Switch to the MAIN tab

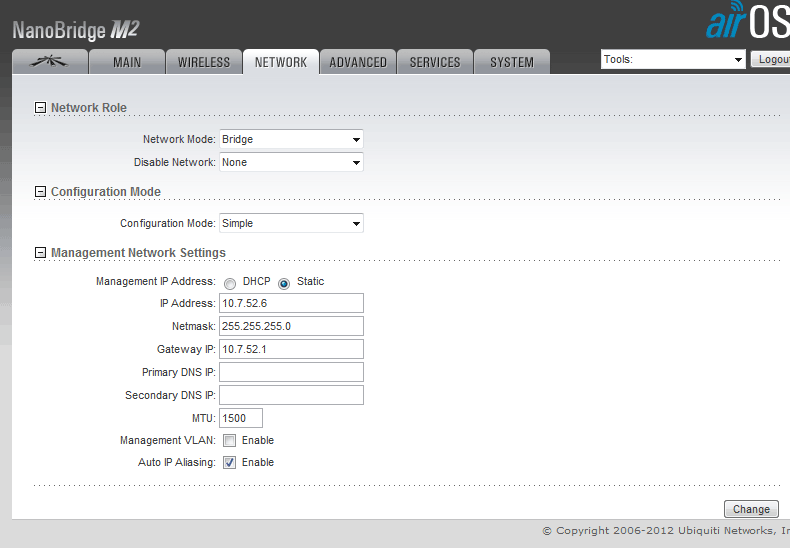(x=127, y=61)
